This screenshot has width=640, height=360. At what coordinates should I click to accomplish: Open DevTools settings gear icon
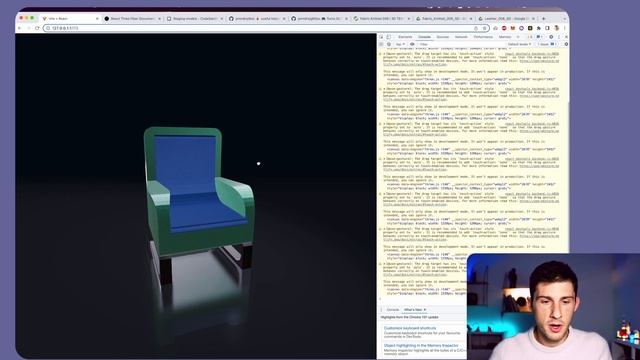[551, 37]
